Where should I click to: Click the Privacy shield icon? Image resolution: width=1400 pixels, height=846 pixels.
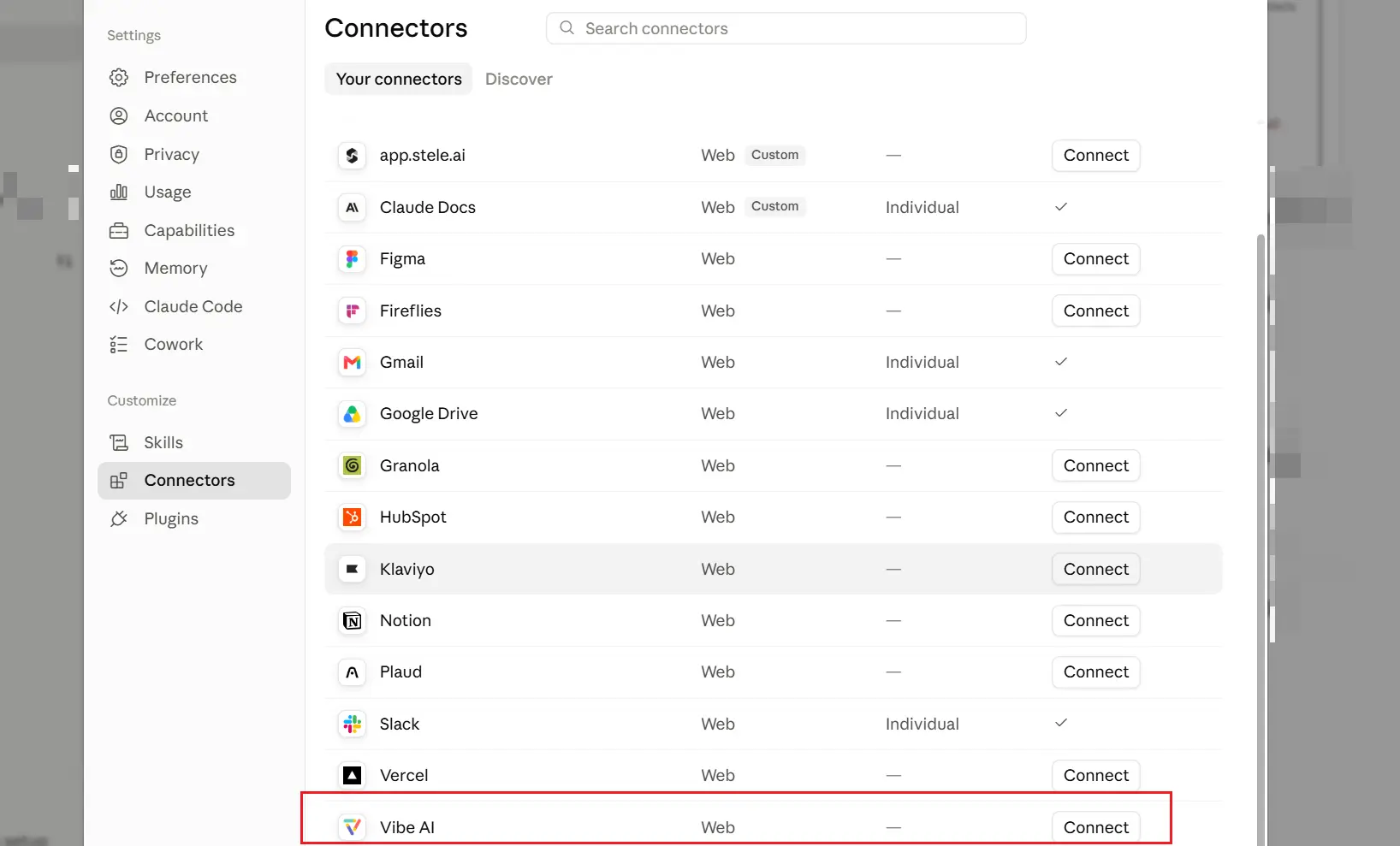tap(119, 154)
